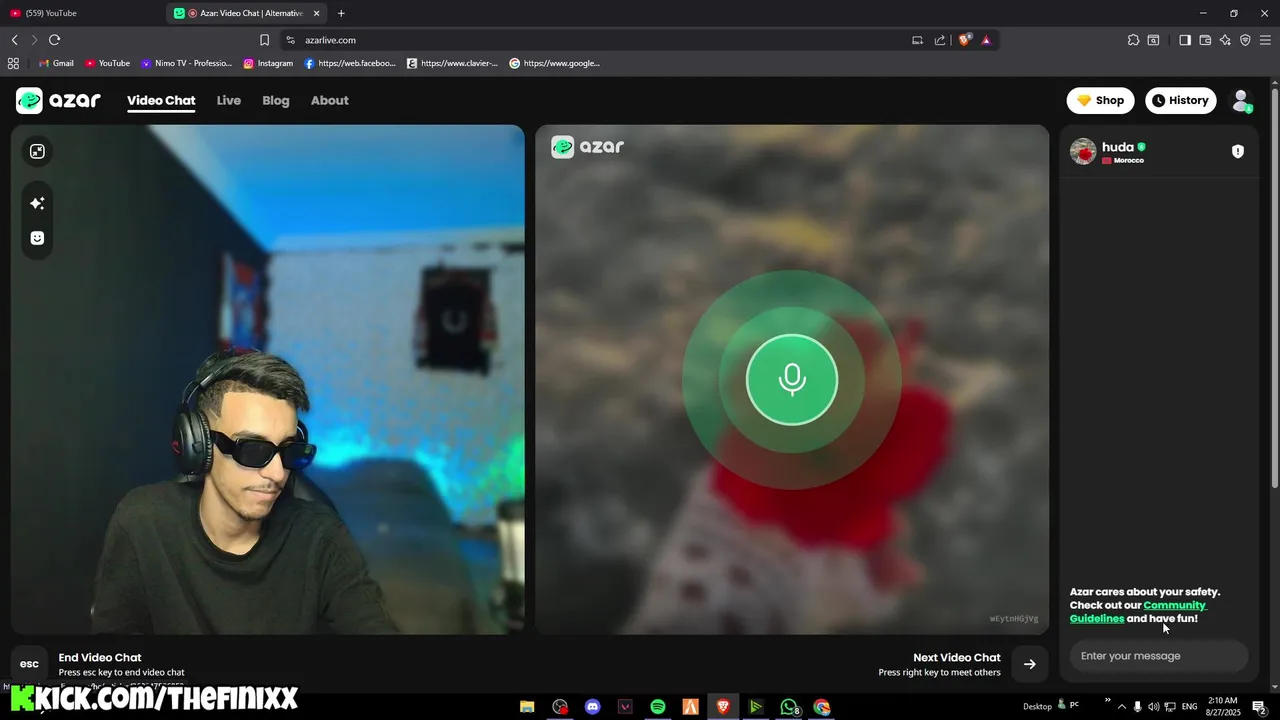This screenshot has width=1280, height=720.
Task: Bookmark this page with the bookmark icon
Action: pos(264,40)
